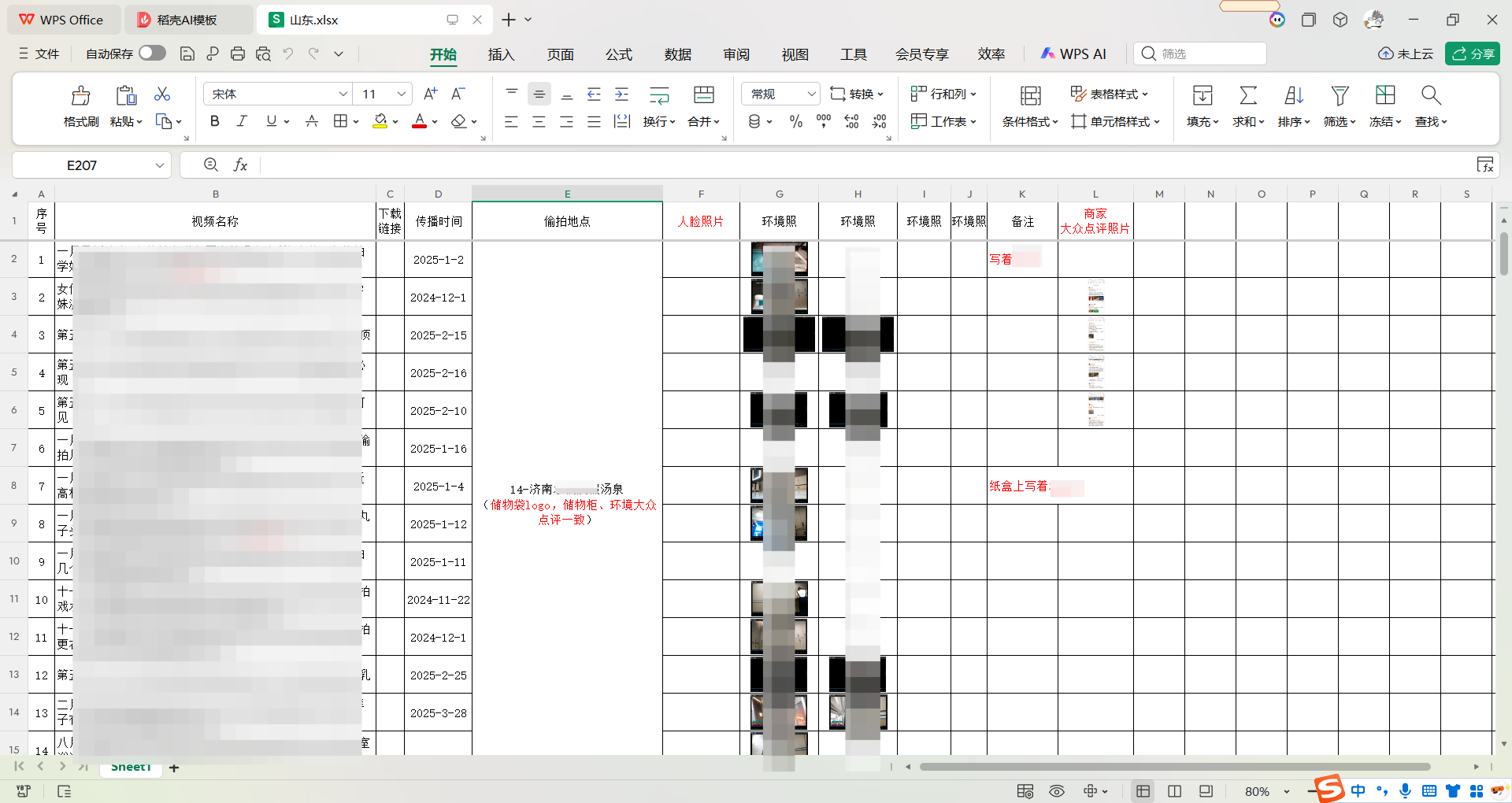The image size is (1512, 803).
Task: Apply bold formatting with the B icon
Action: tap(214, 121)
